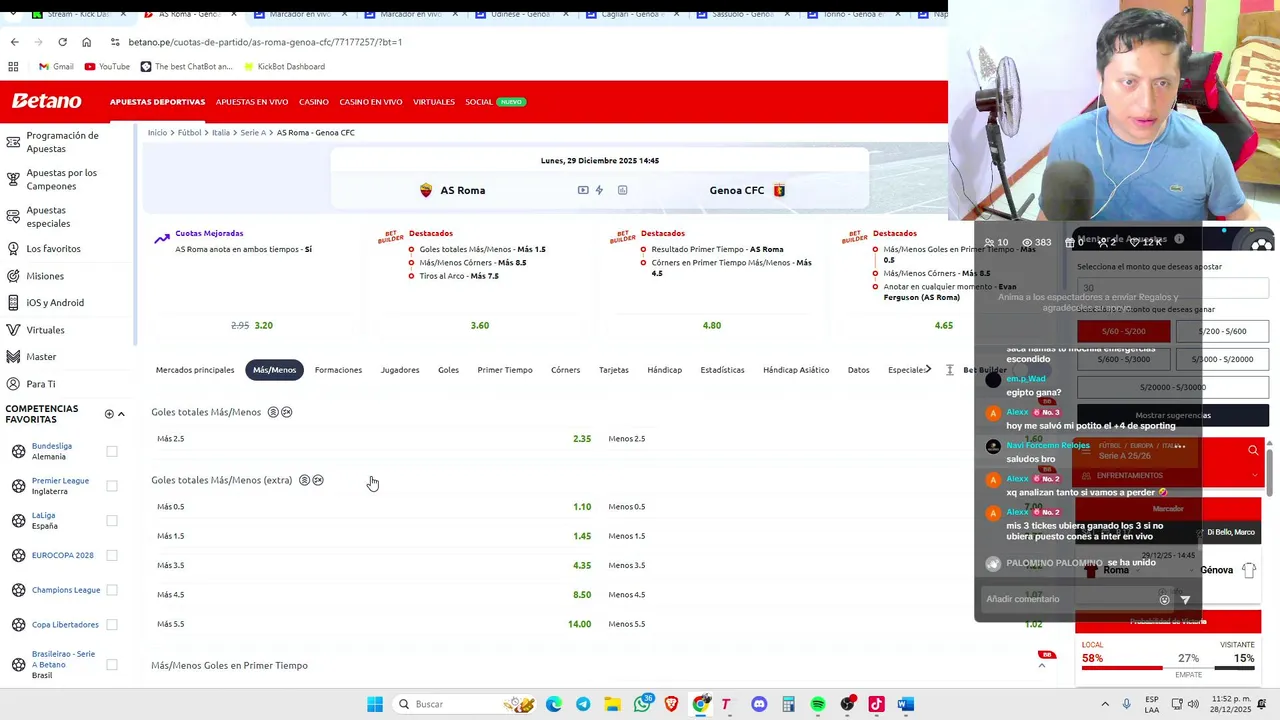Show hidden taskbar tray icons
The image size is (1280, 720).
coord(1105,704)
